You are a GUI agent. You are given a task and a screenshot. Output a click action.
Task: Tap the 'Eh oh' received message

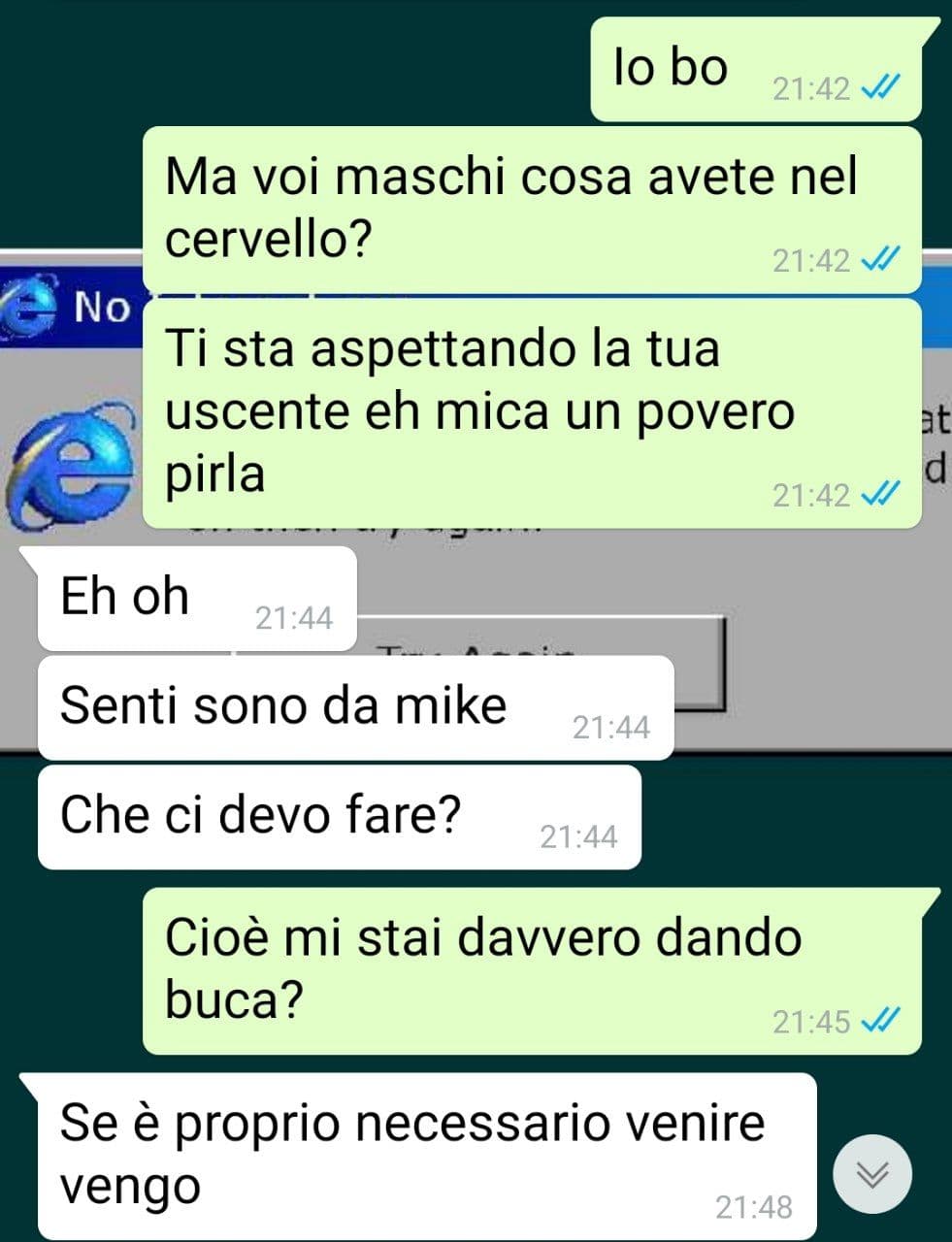[197, 599]
